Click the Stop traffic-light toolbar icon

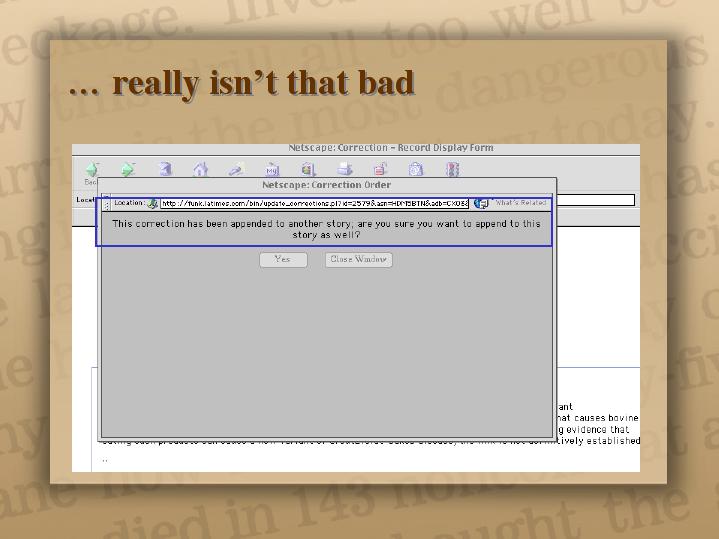click(452, 169)
